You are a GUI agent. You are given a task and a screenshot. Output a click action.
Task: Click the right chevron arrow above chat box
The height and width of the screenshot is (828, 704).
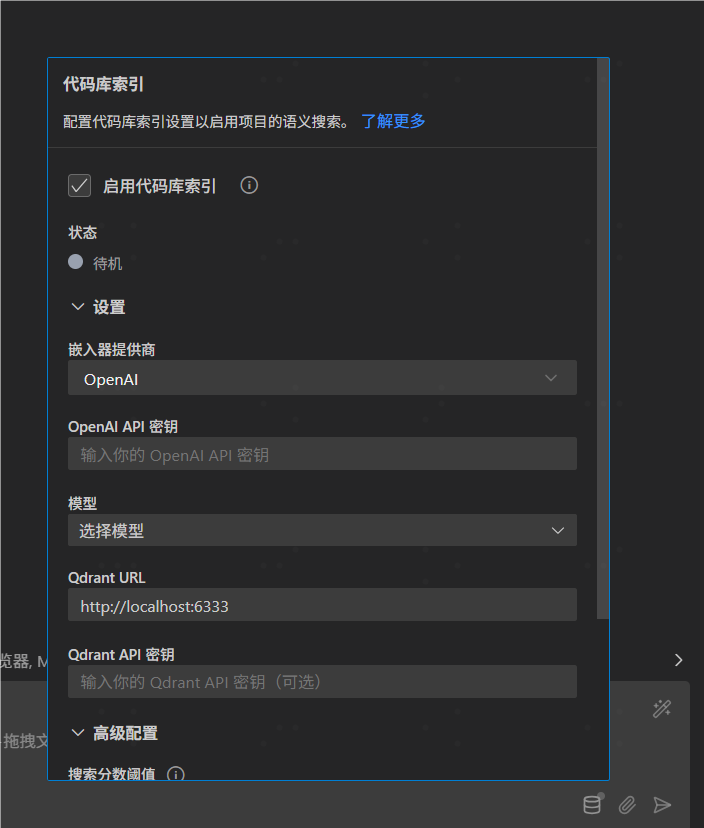[x=679, y=660]
